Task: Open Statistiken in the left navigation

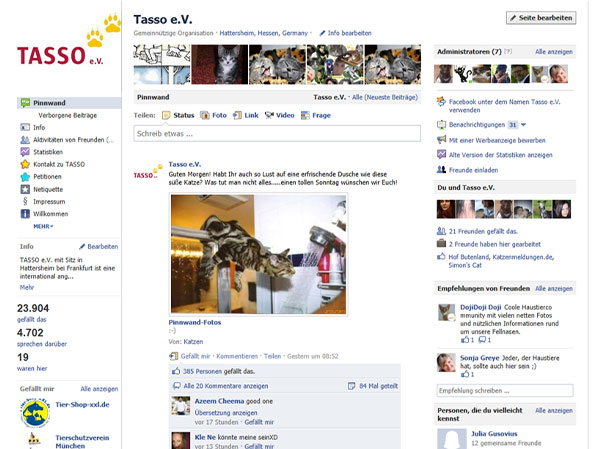Action: 48,152
